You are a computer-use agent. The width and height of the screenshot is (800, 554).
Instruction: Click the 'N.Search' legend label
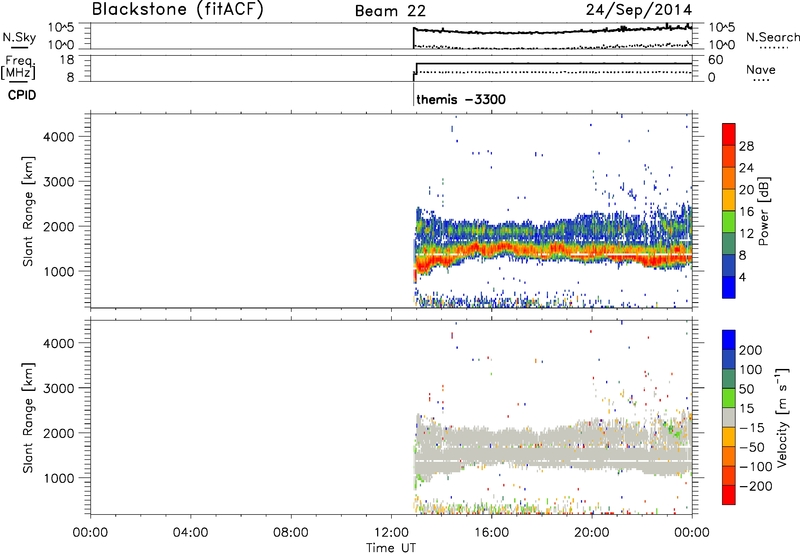click(772, 37)
